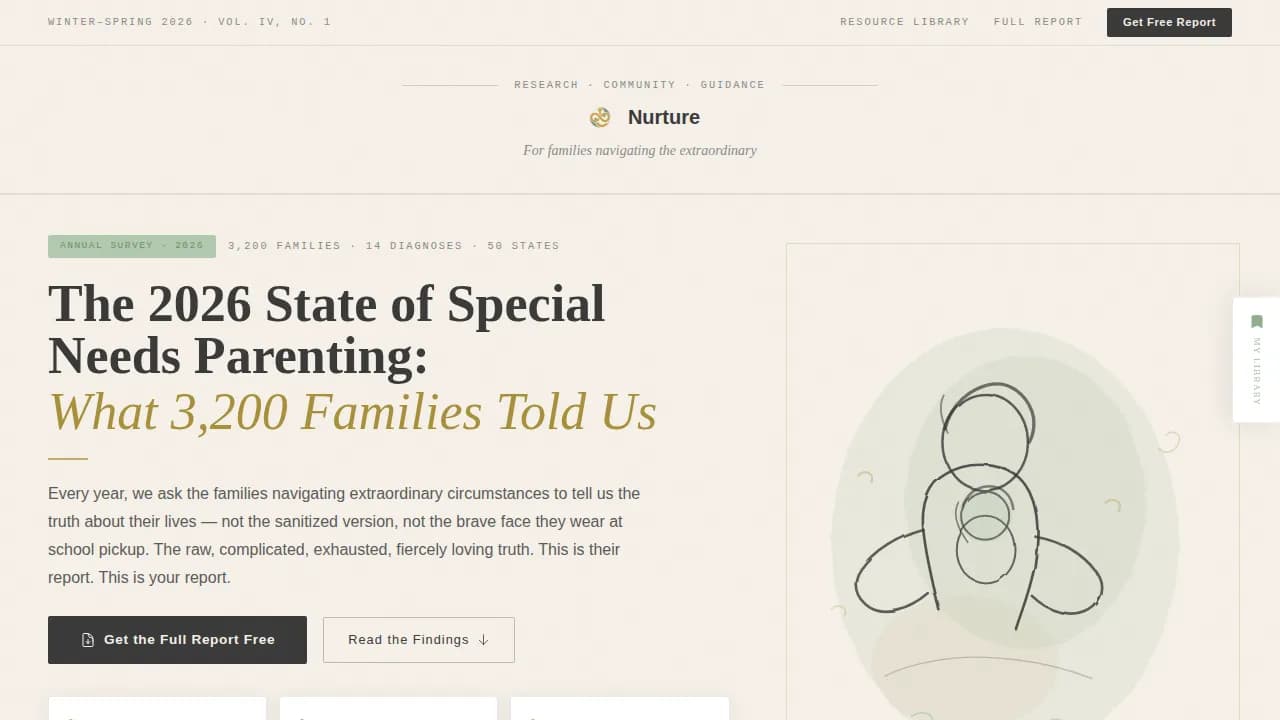
Task: Click the 50 States stat text
Action: [523, 246]
